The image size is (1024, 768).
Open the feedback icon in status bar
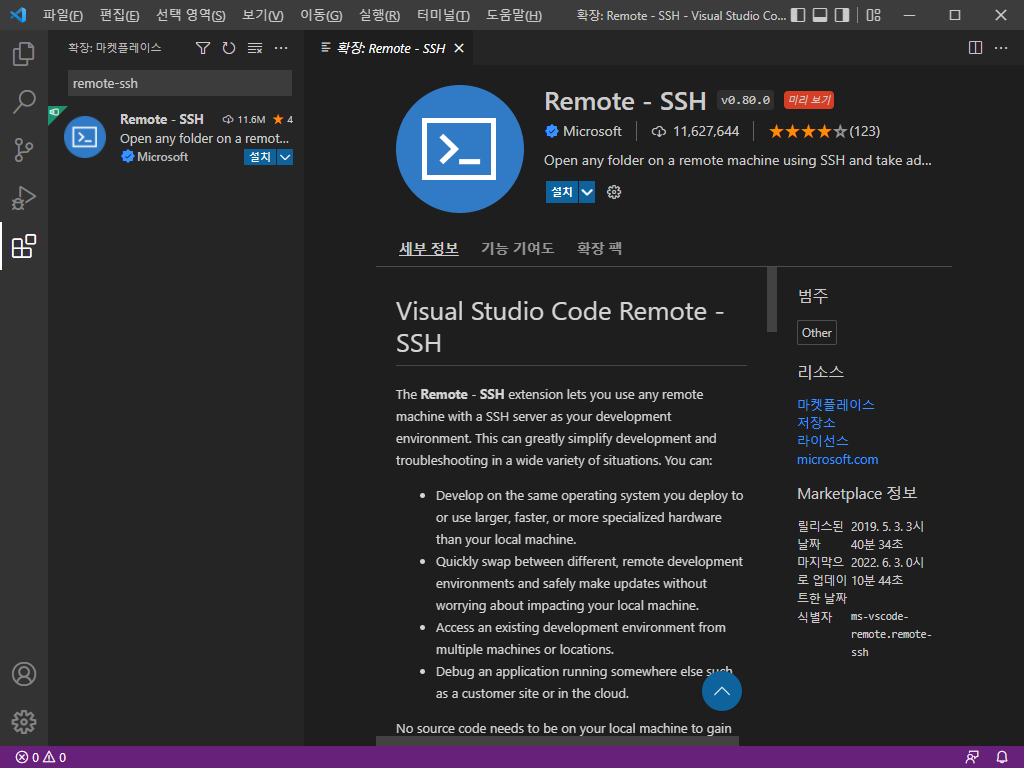click(972, 758)
